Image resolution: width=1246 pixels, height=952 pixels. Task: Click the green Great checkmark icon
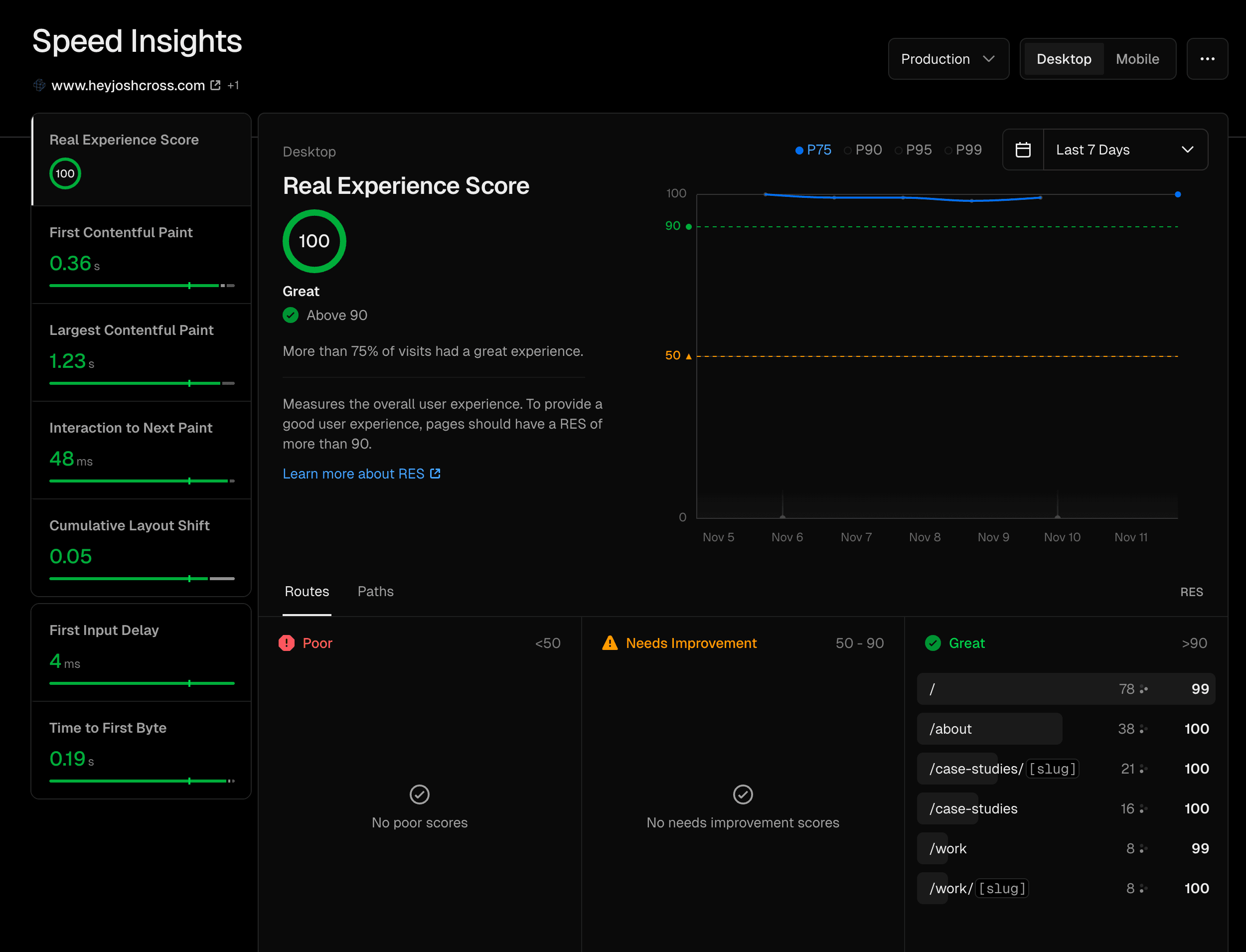click(x=933, y=643)
